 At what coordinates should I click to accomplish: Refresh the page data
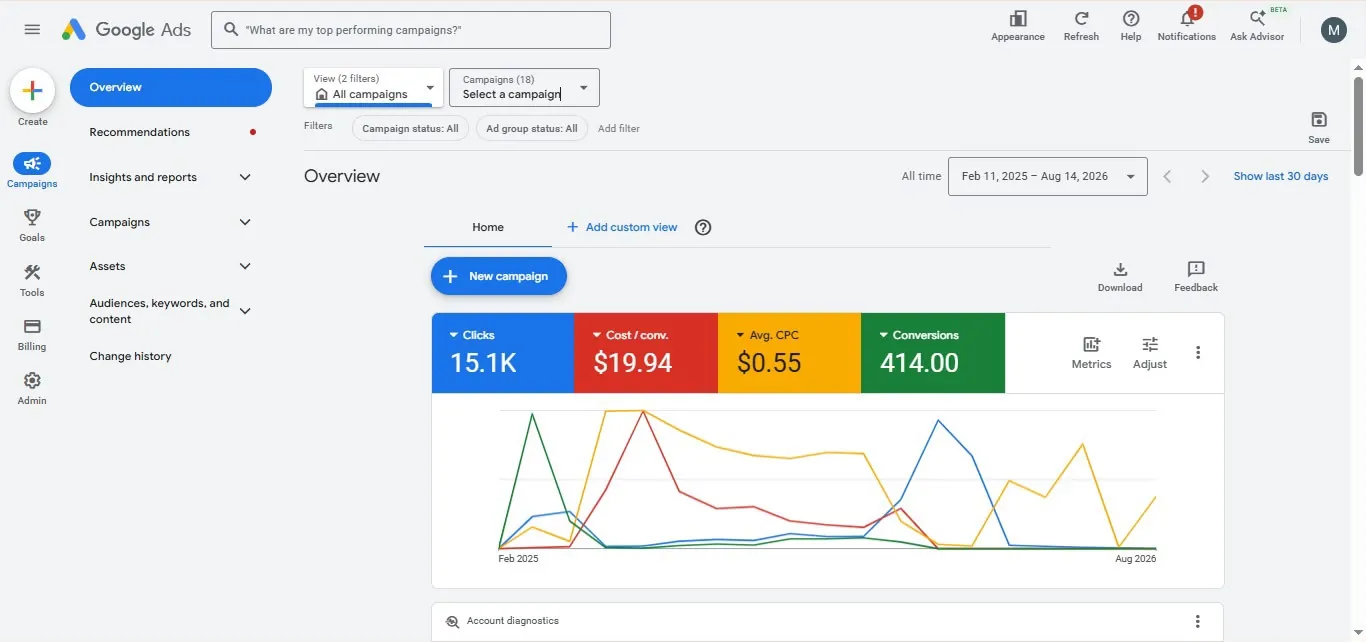(1081, 26)
